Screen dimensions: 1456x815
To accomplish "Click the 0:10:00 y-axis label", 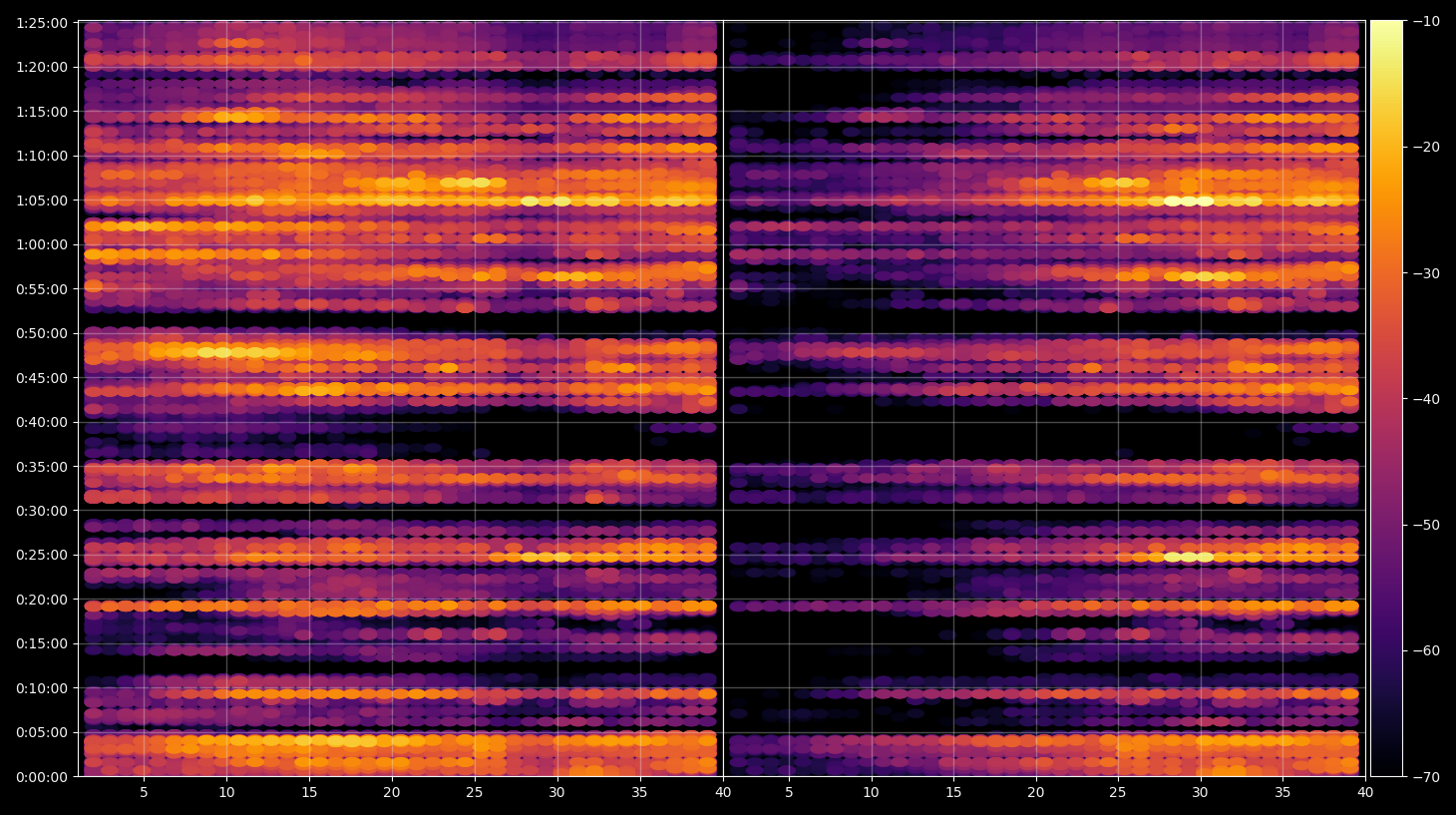I will [x=42, y=688].
